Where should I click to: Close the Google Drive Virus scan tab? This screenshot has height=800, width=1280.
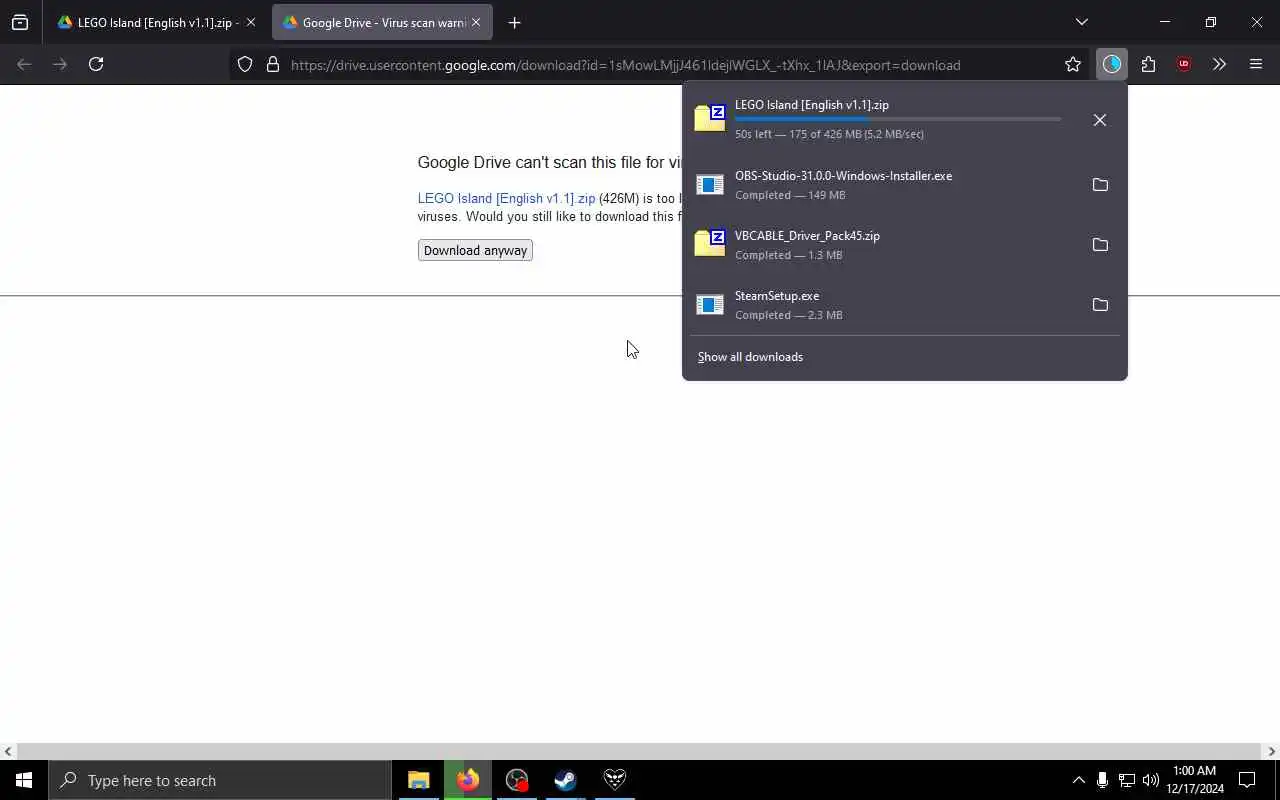tap(476, 22)
